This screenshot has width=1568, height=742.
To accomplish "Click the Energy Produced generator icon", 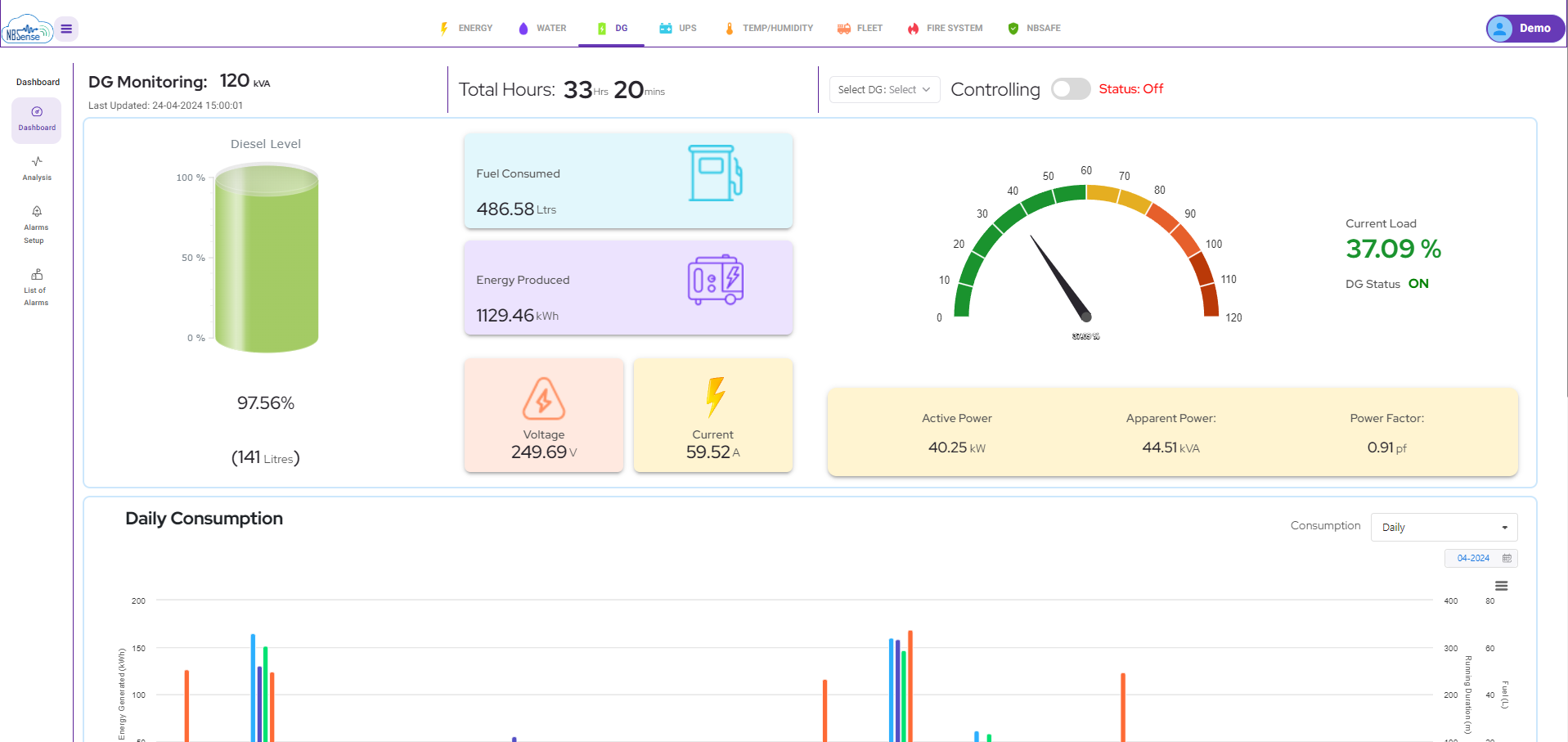I will [x=716, y=280].
